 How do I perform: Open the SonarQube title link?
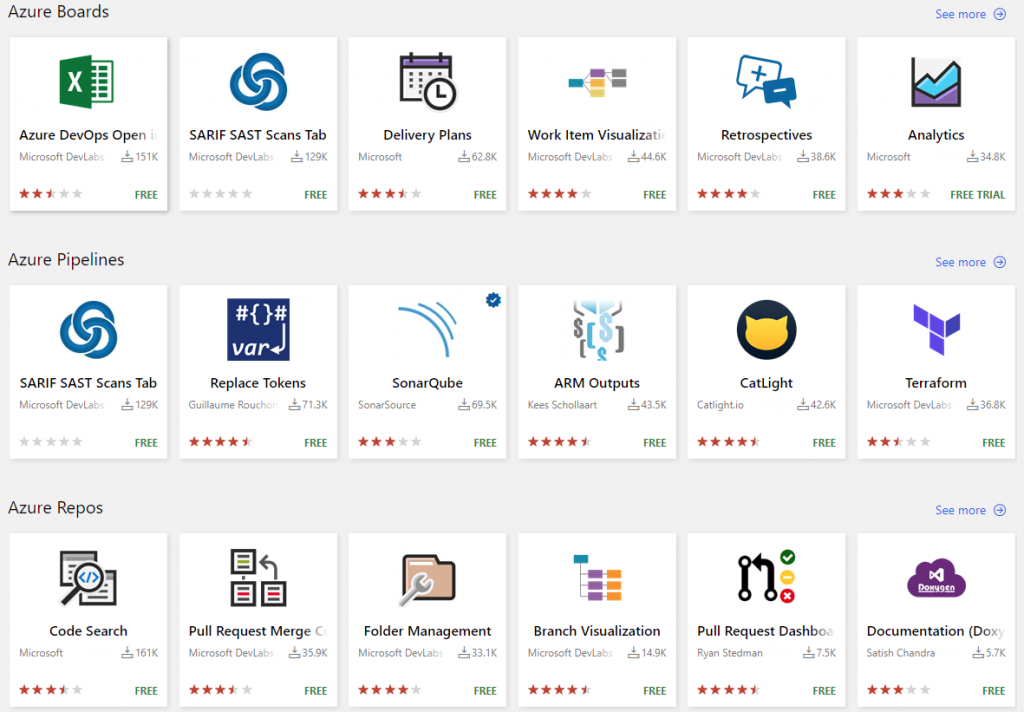click(428, 383)
